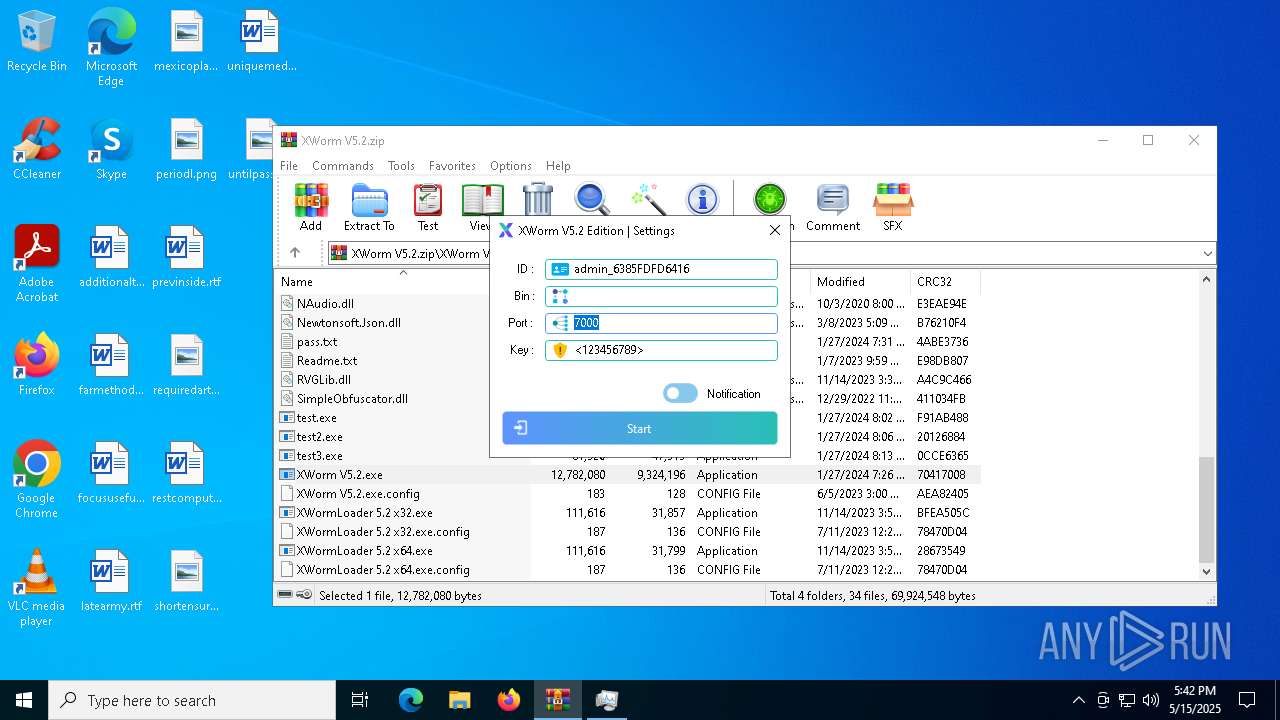Click the Delete trash bin toolbar icon
This screenshot has height=720, width=1280.
(x=538, y=199)
